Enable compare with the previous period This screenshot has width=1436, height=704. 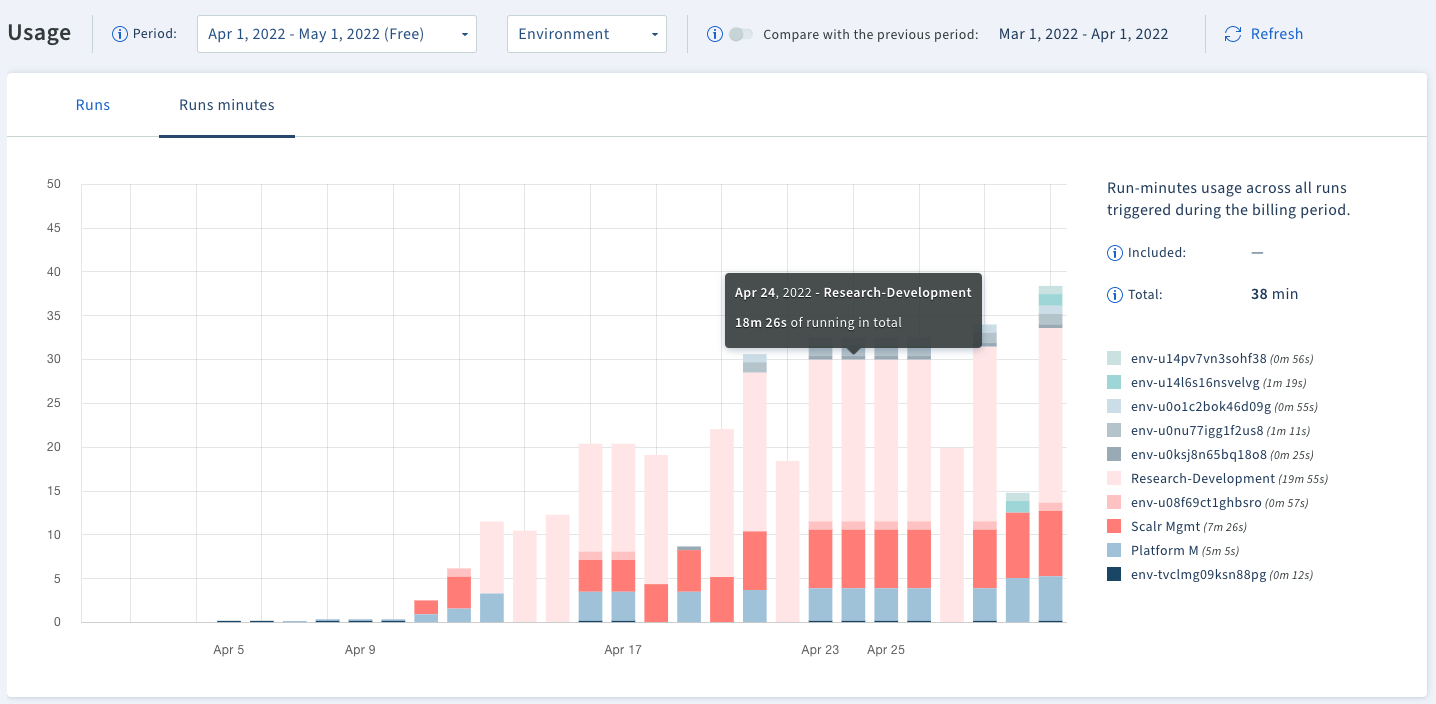pos(740,33)
